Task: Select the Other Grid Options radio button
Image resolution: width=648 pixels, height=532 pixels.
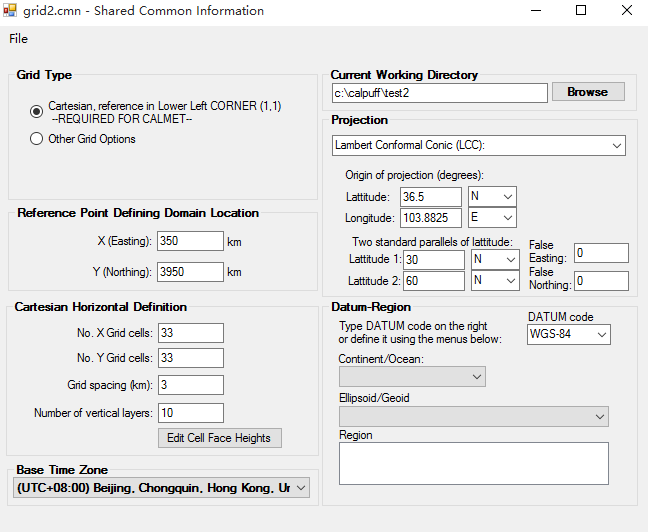Action: click(37, 139)
